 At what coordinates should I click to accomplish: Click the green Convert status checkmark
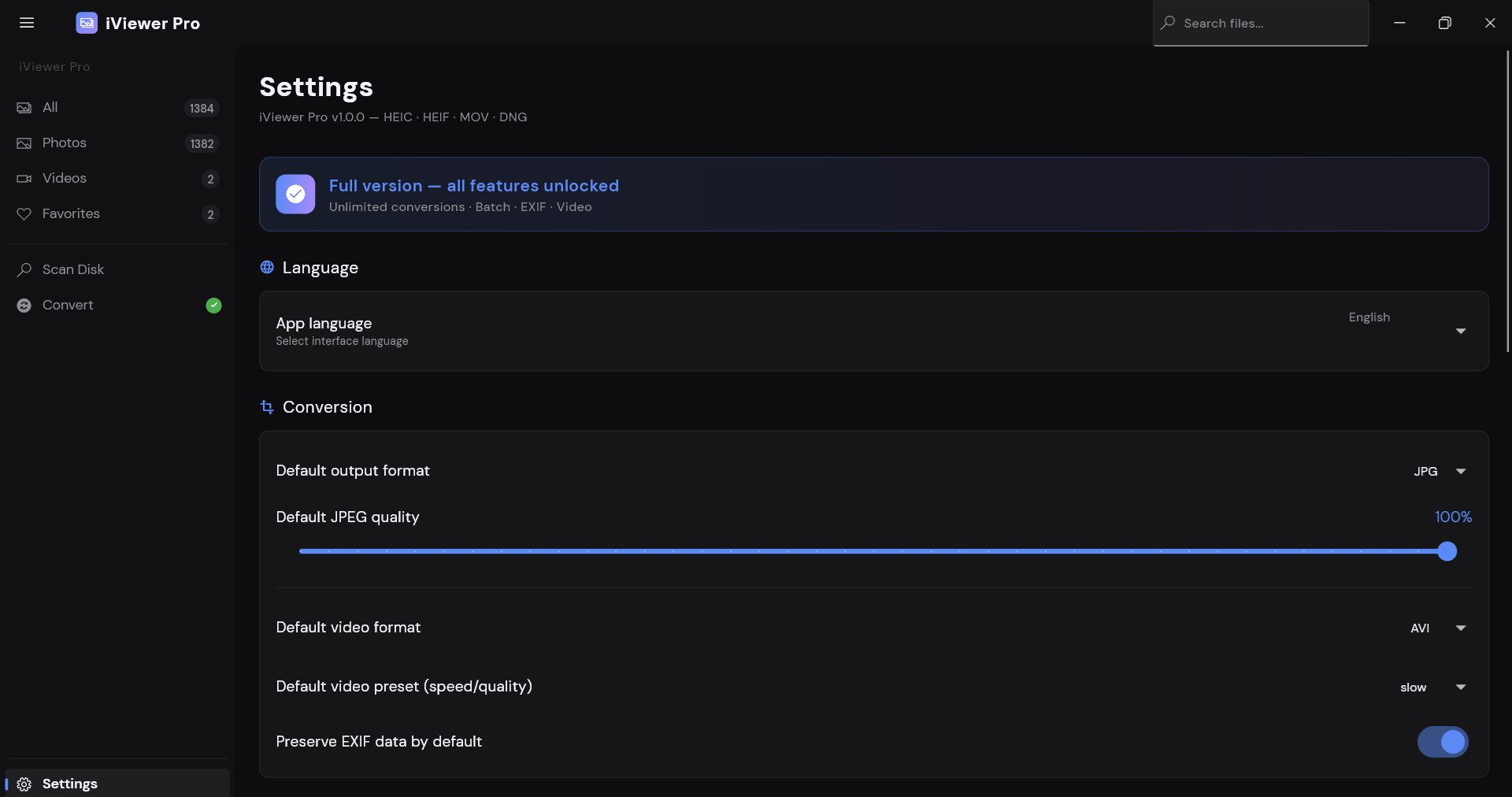[x=213, y=306]
